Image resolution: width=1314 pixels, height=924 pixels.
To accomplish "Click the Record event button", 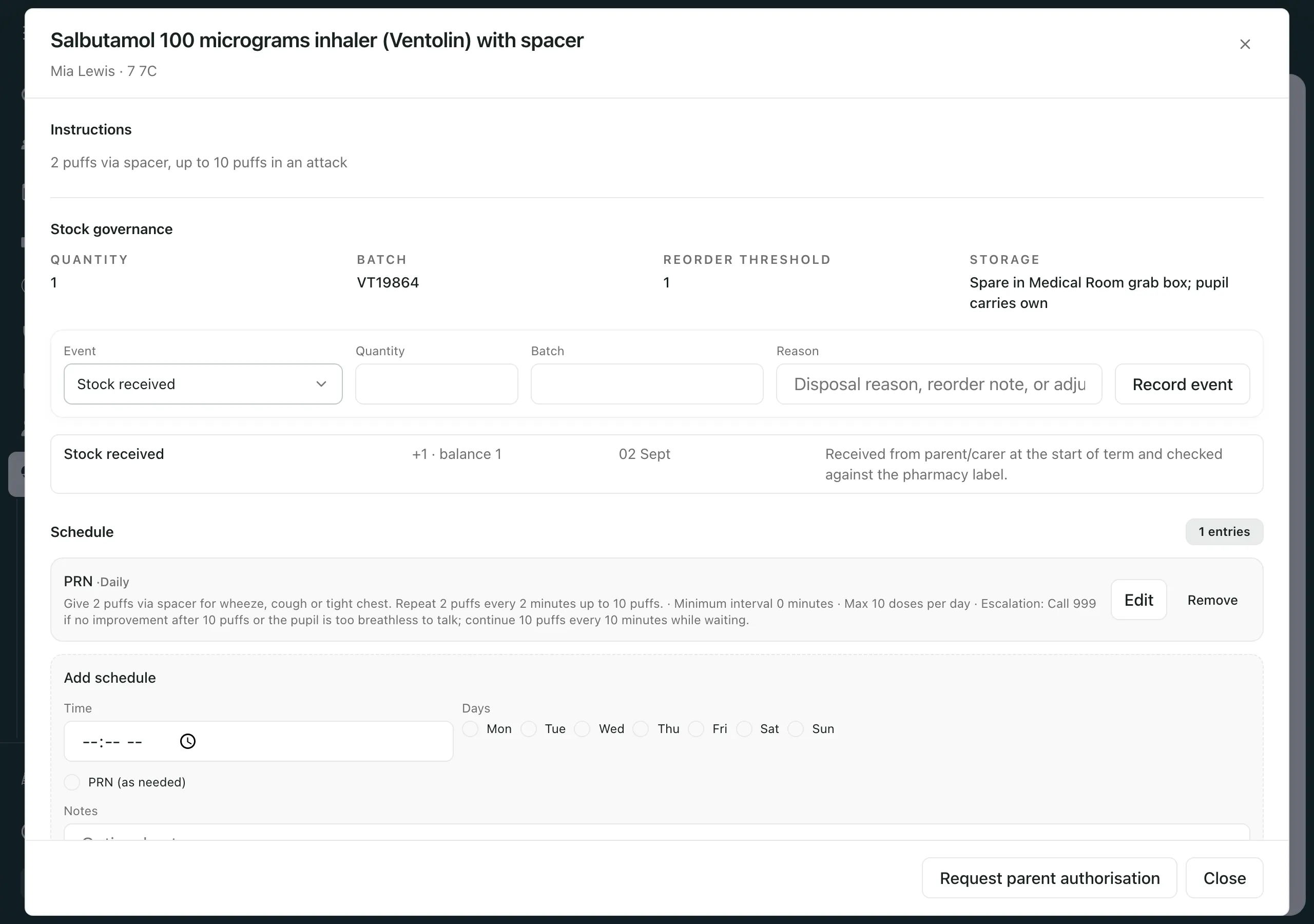I will pos(1183,384).
